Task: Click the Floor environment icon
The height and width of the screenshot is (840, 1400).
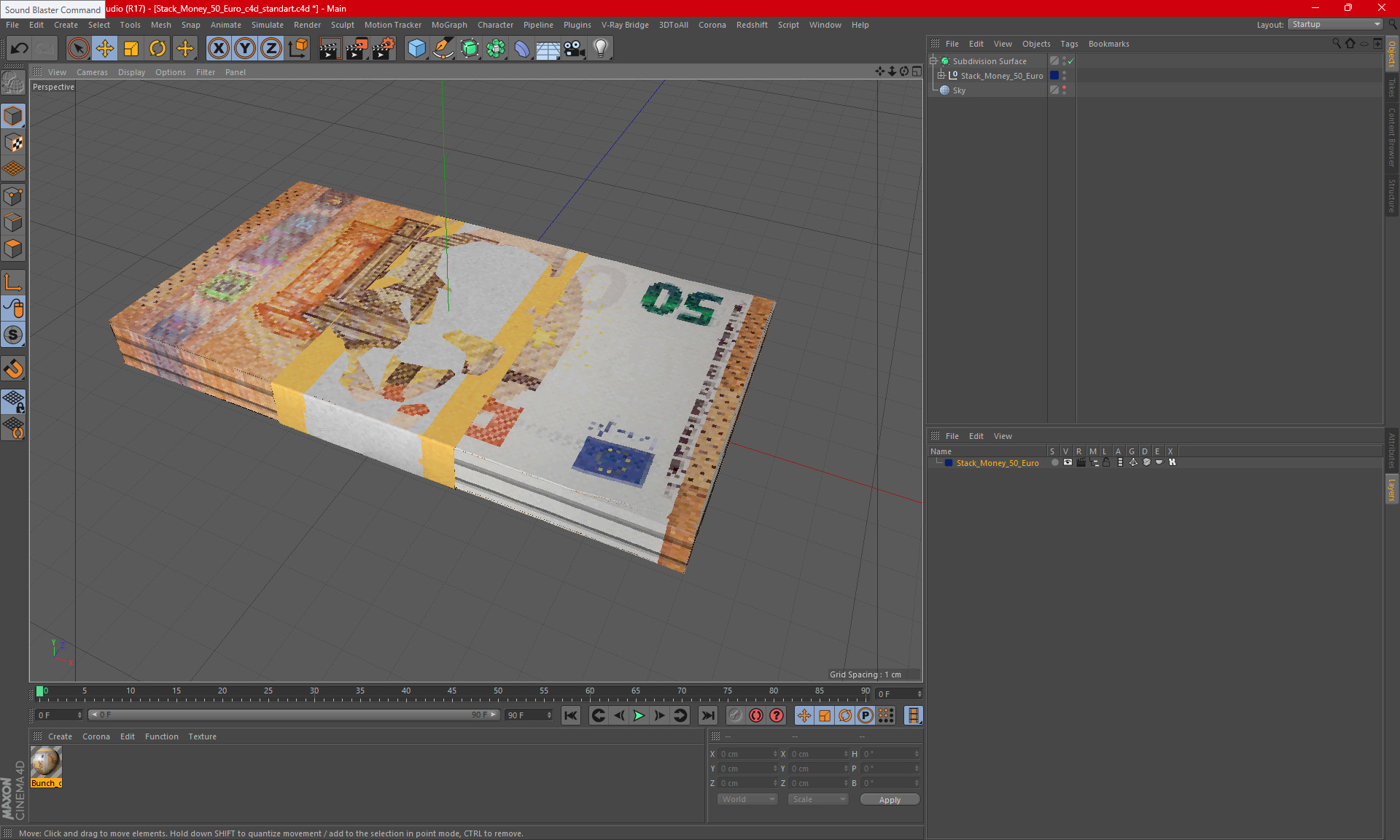Action: 548,49
